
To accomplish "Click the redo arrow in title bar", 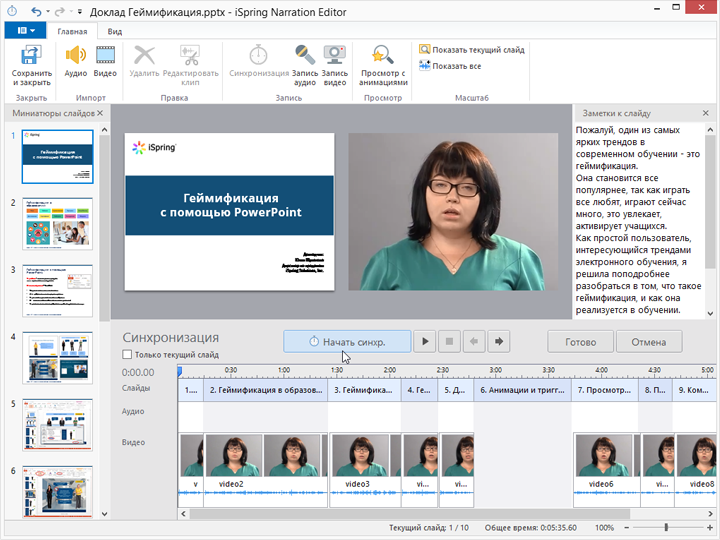I will point(60,11).
